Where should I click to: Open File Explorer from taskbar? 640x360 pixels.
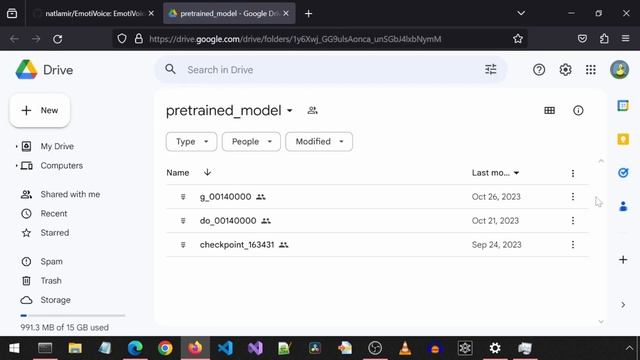point(75,348)
